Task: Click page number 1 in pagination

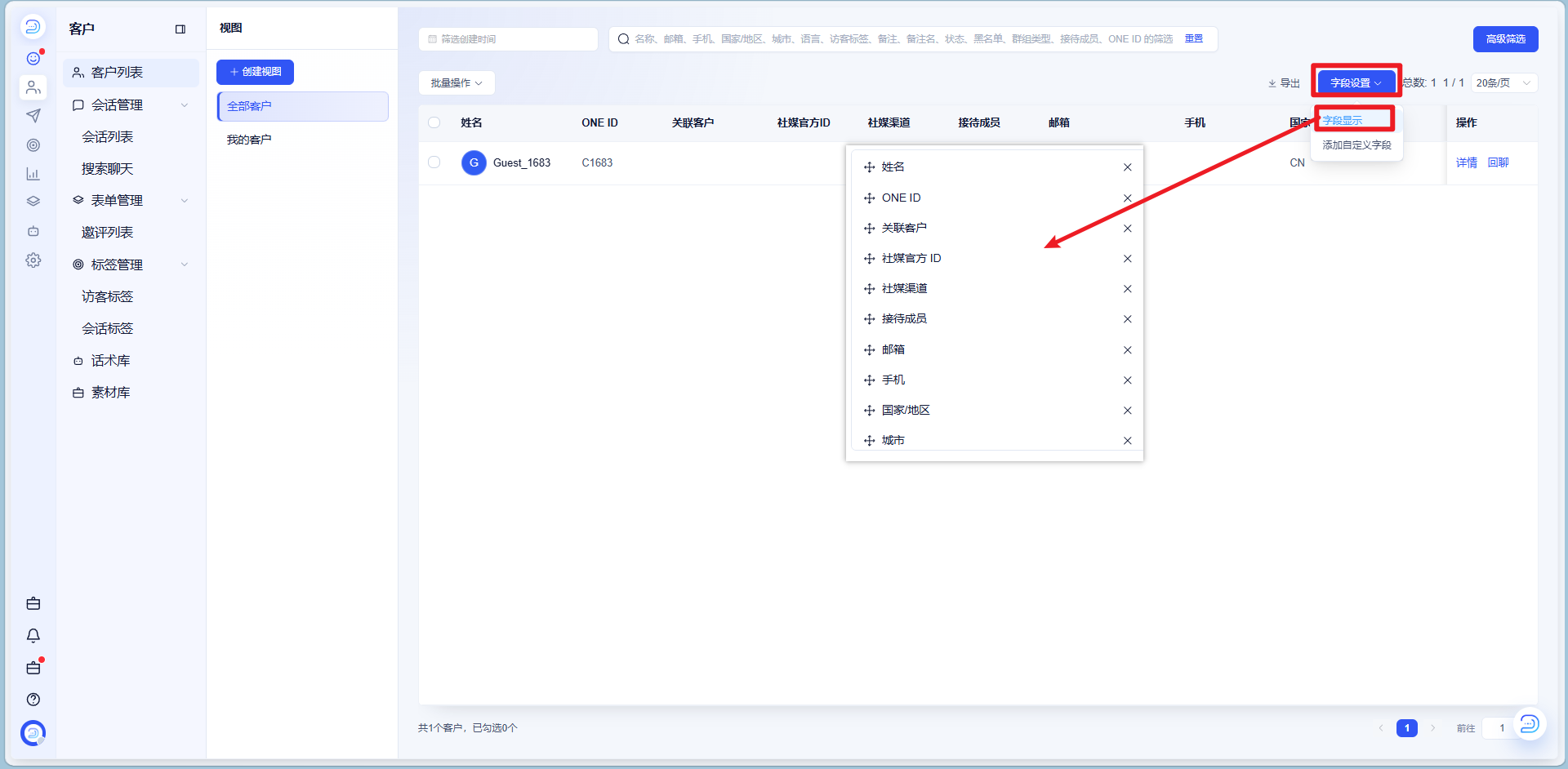Action: pyautogui.click(x=1406, y=728)
